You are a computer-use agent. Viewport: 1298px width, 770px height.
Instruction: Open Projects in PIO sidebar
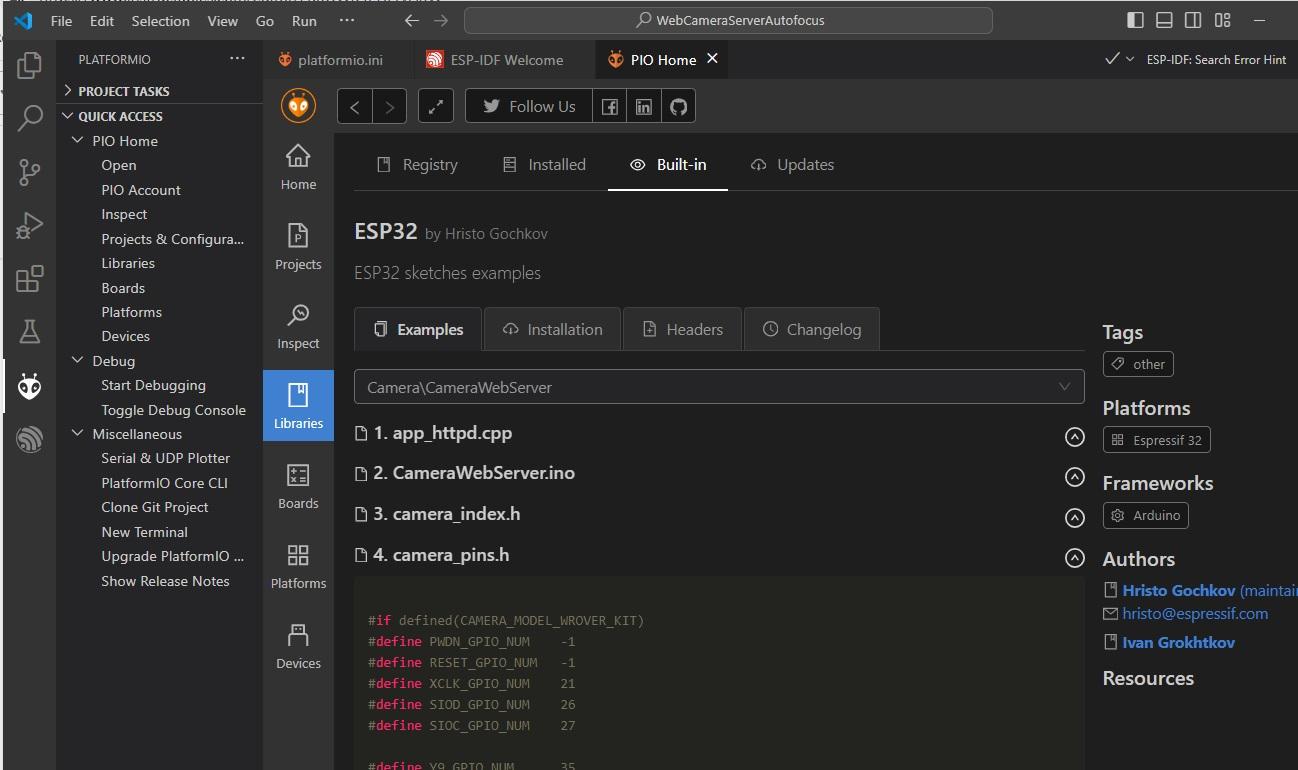298,247
